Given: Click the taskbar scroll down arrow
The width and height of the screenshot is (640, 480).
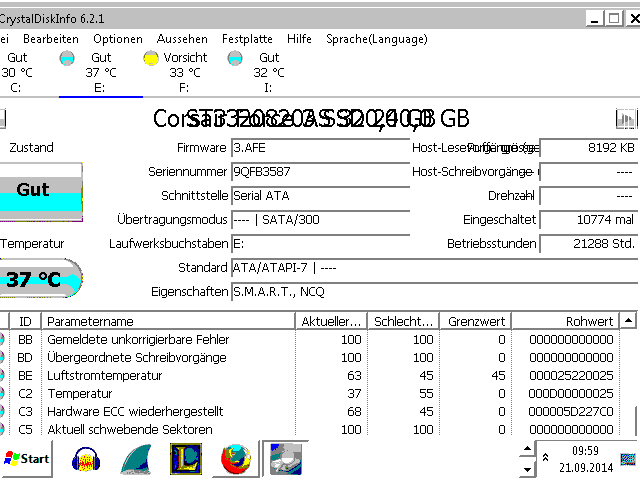Looking at the screenshot, I should [527, 469].
